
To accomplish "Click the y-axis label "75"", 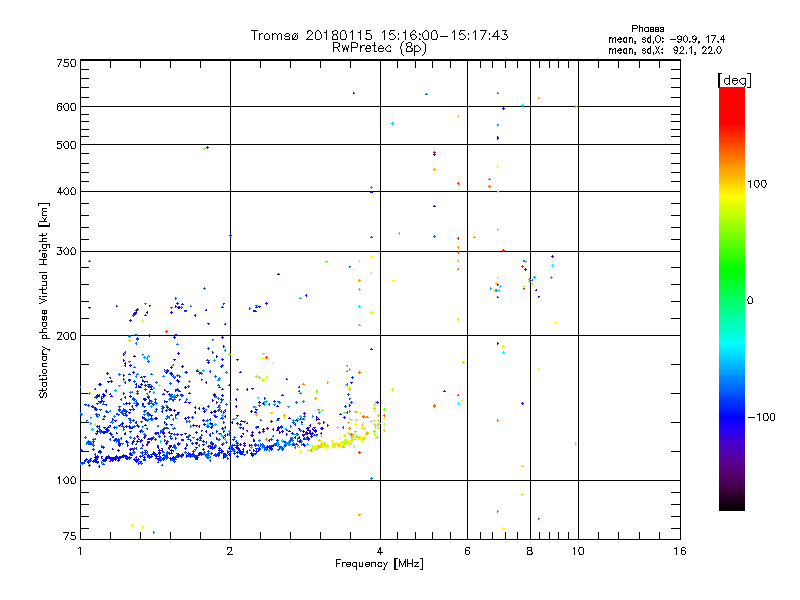I will (x=70, y=536).
